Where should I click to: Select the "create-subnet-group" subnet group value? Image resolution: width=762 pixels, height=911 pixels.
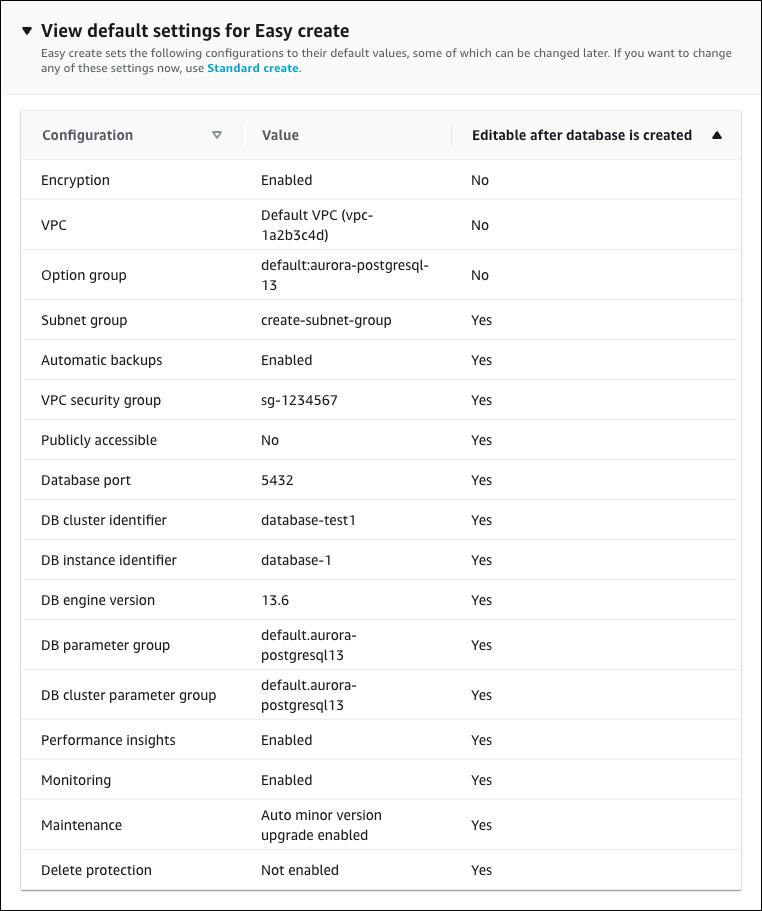[x=328, y=320]
